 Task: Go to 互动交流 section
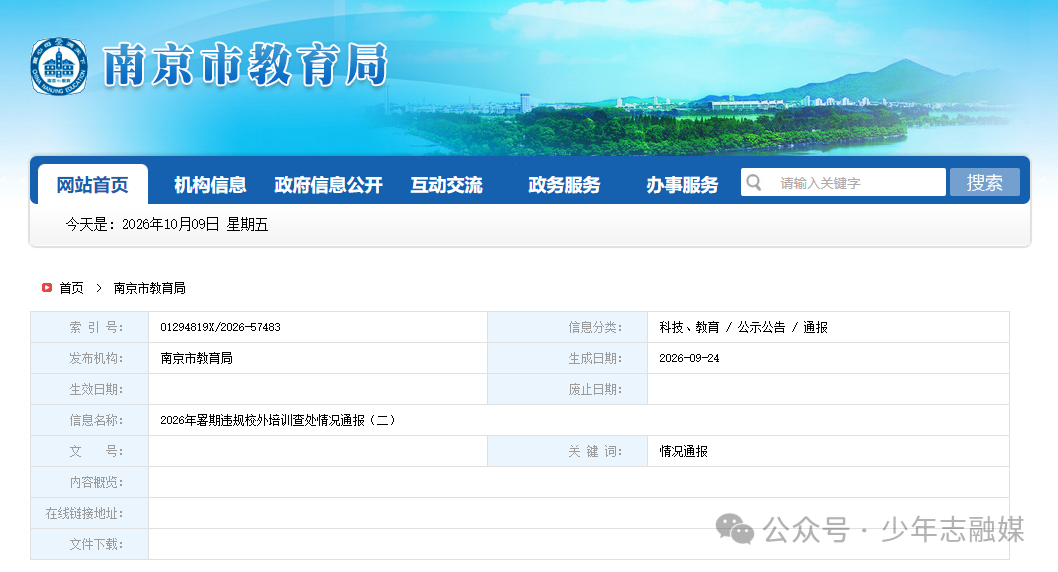coord(447,185)
